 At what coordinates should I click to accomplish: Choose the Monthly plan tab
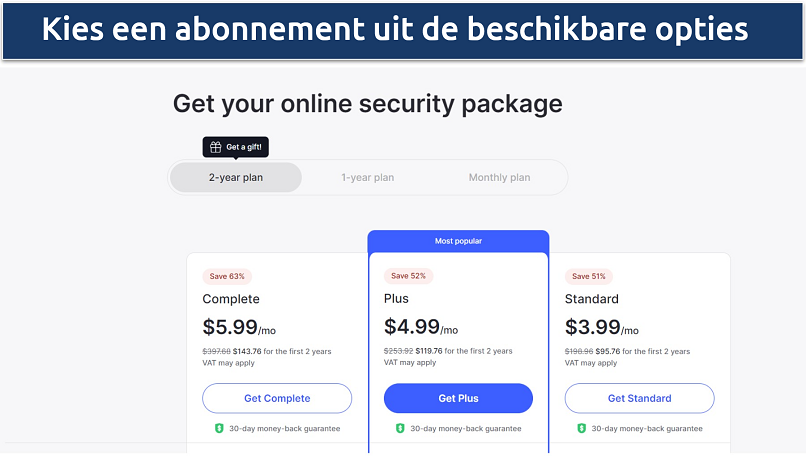pos(499,177)
